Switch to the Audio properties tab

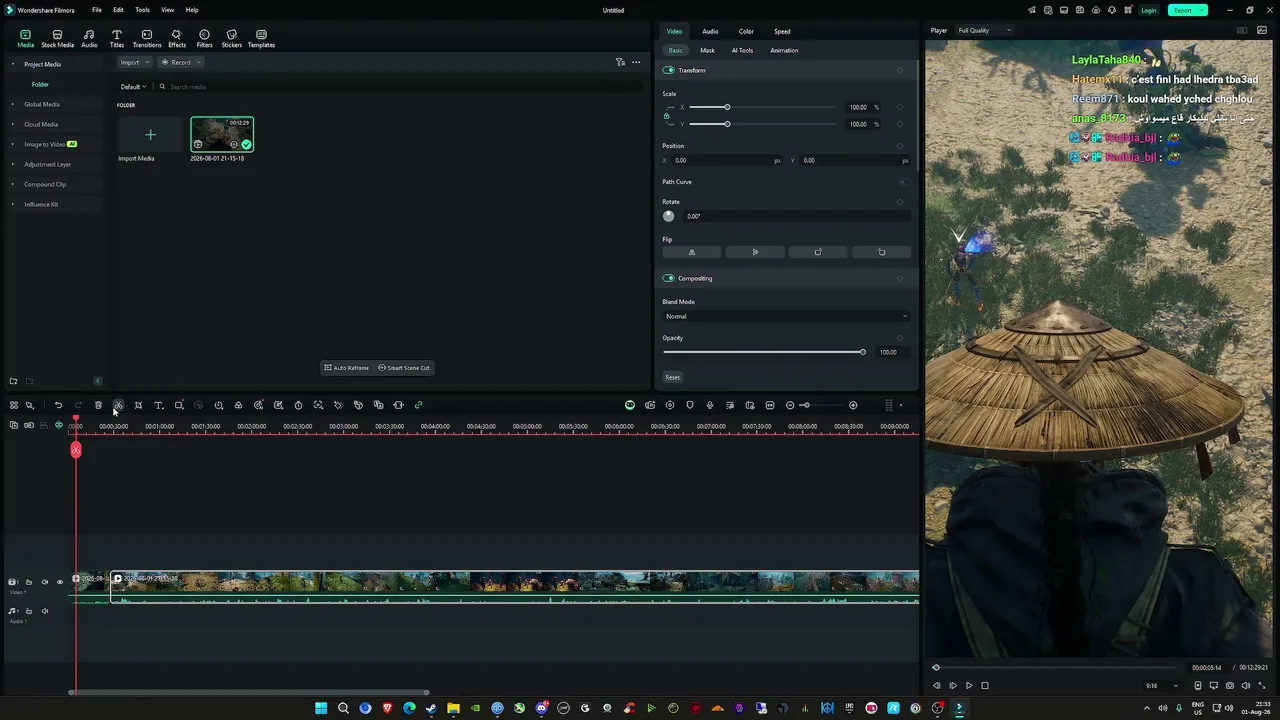(x=710, y=31)
